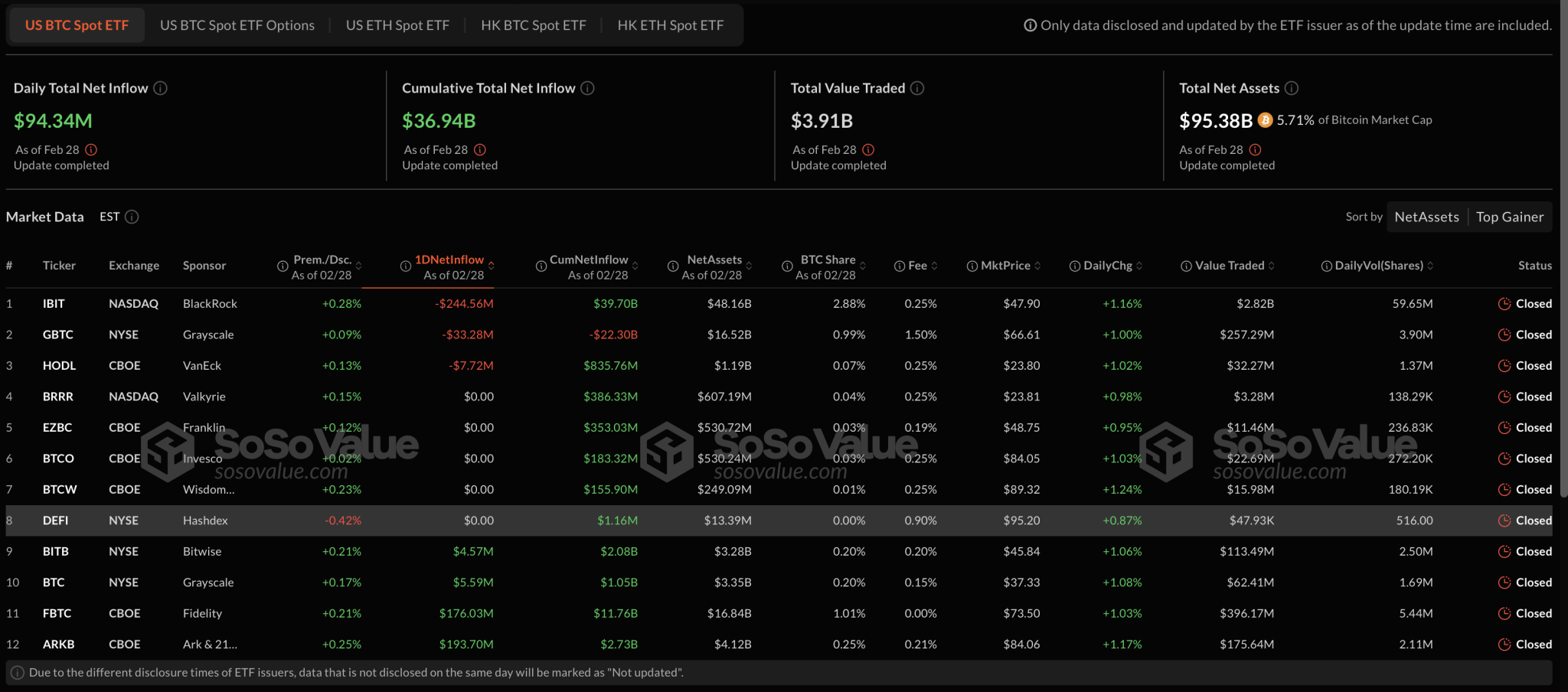Open the FBTC ticker link
Image resolution: width=1568 pixels, height=692 pixels.
tap(57, 613)
